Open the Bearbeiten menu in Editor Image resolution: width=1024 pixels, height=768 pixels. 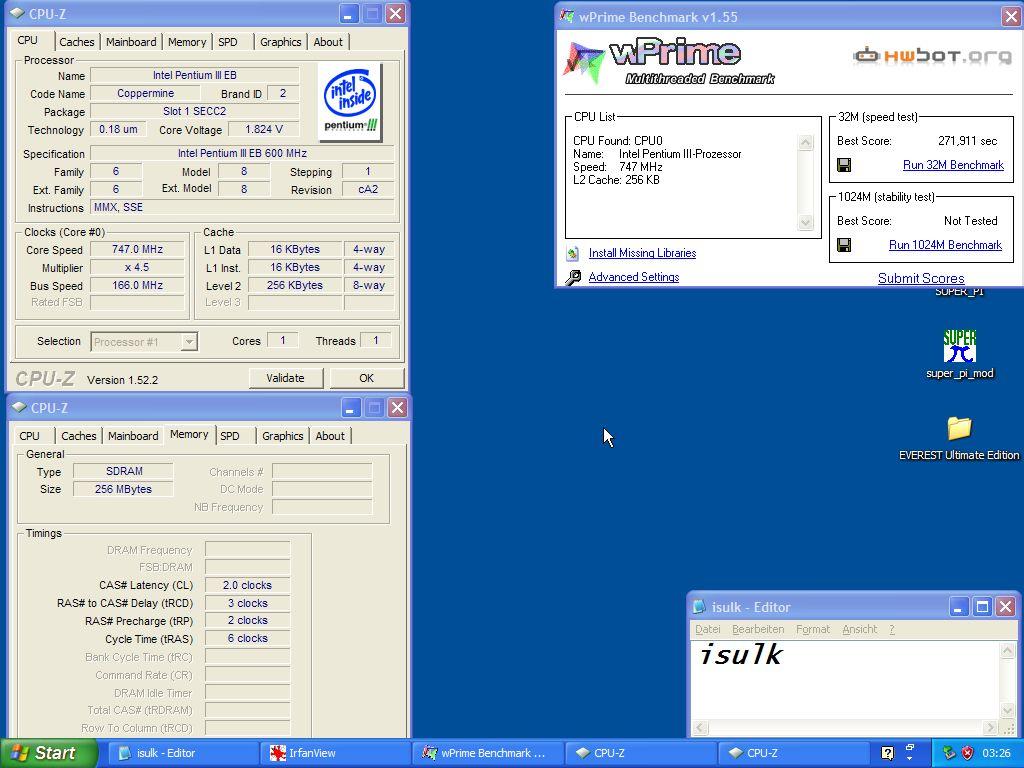point(758,630)
